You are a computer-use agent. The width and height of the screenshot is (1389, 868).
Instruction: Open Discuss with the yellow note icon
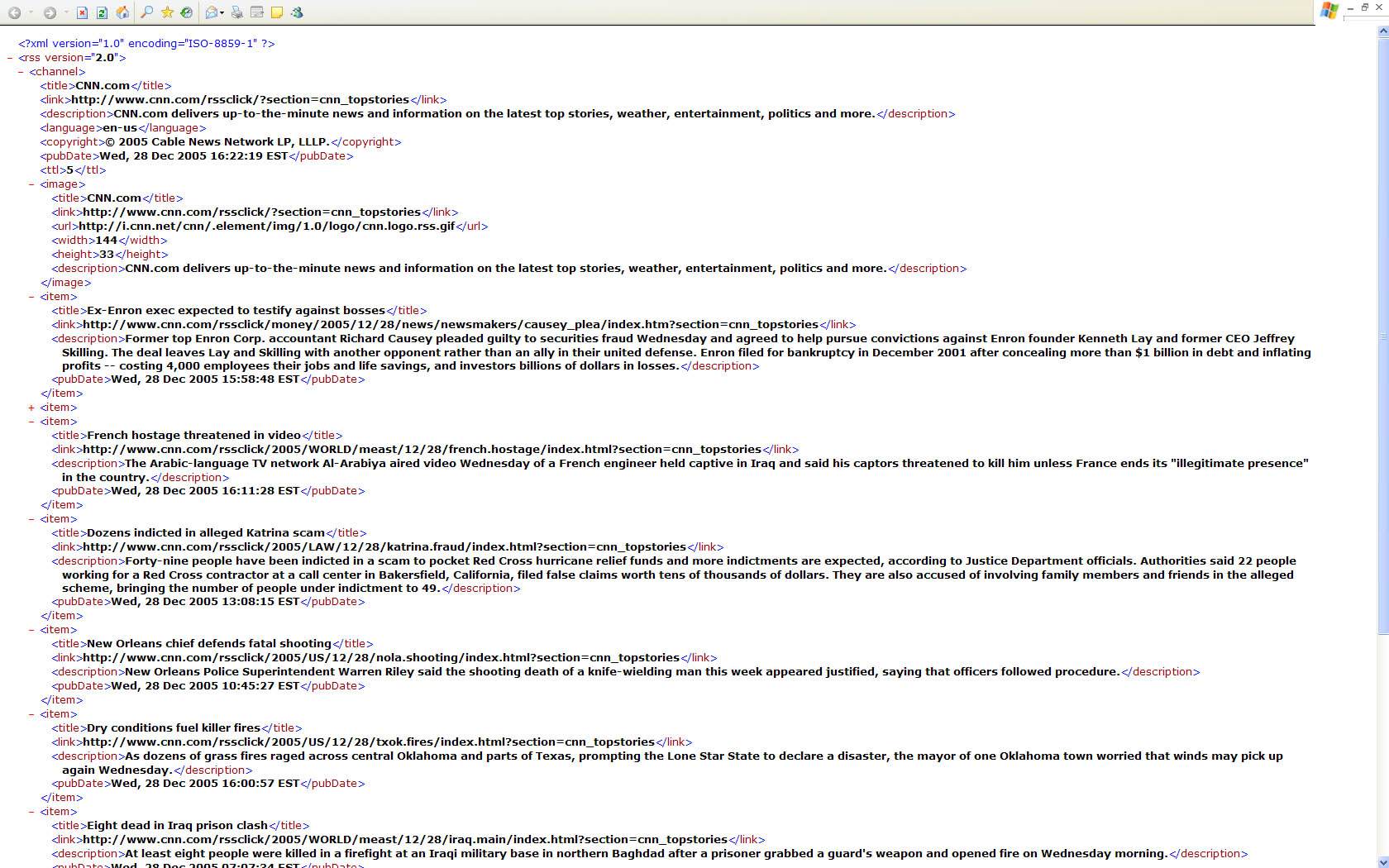(x=277, y=12)
